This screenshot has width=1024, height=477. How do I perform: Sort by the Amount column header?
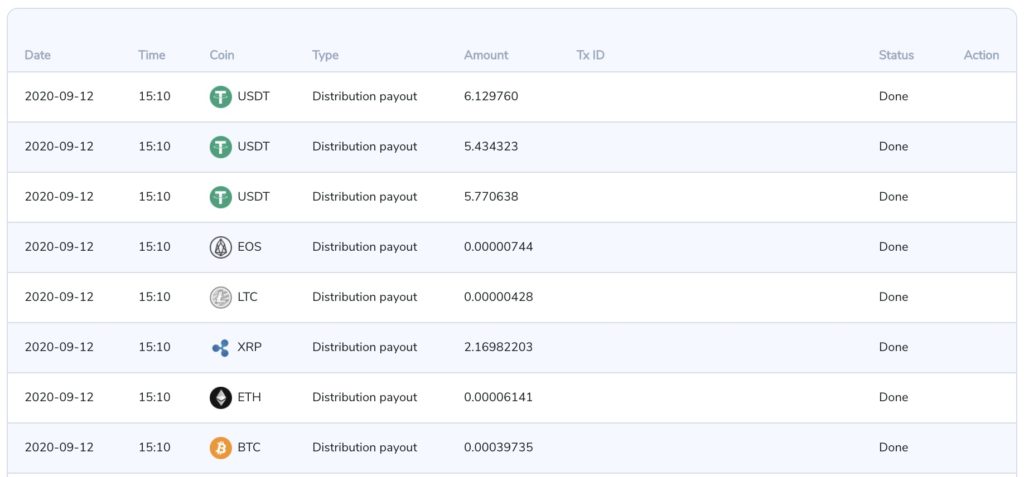[x=486, y=55]
